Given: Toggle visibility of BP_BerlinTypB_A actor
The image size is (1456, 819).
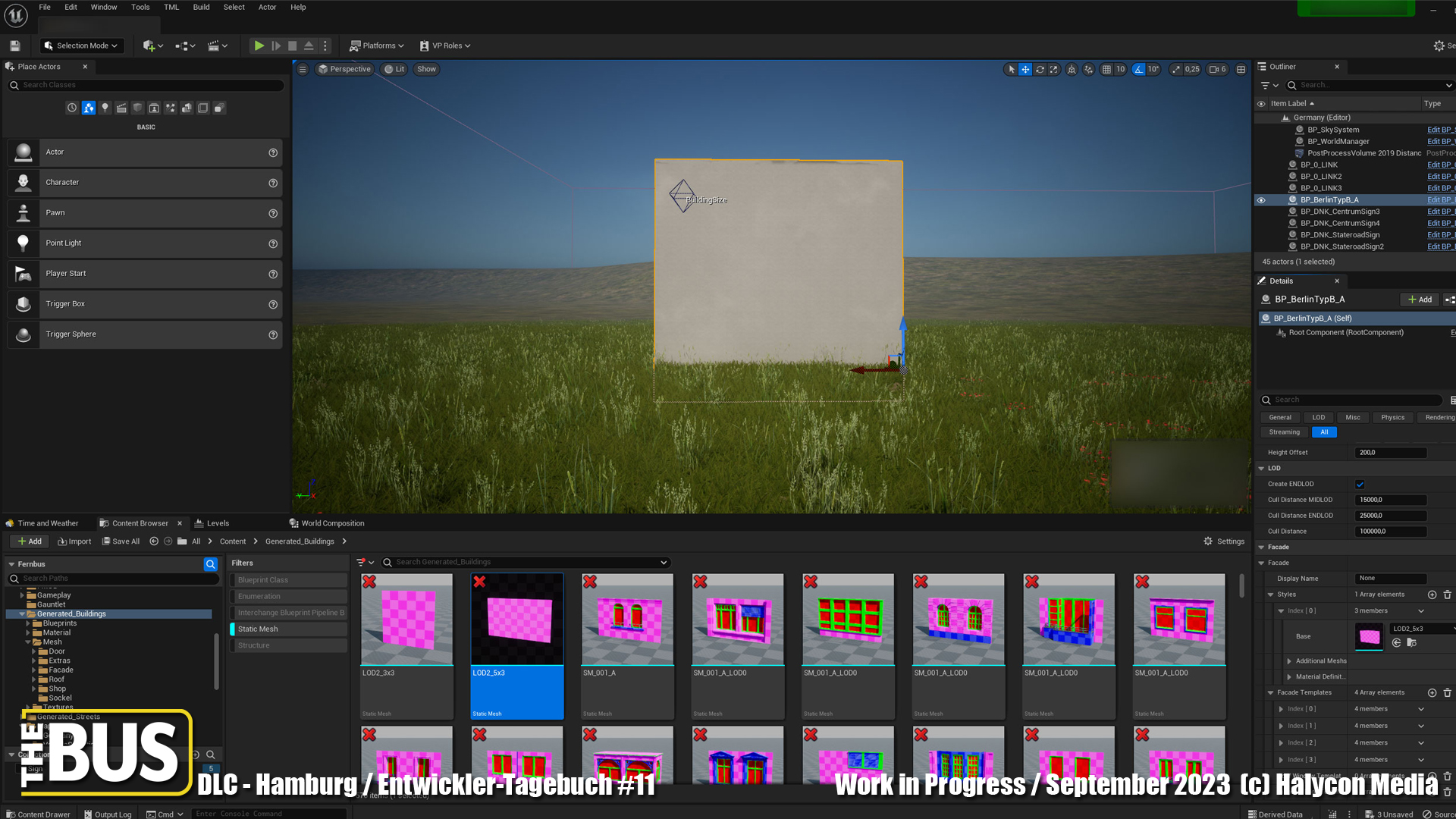Looking at the screenshot, I should [x=1261, y=200].
